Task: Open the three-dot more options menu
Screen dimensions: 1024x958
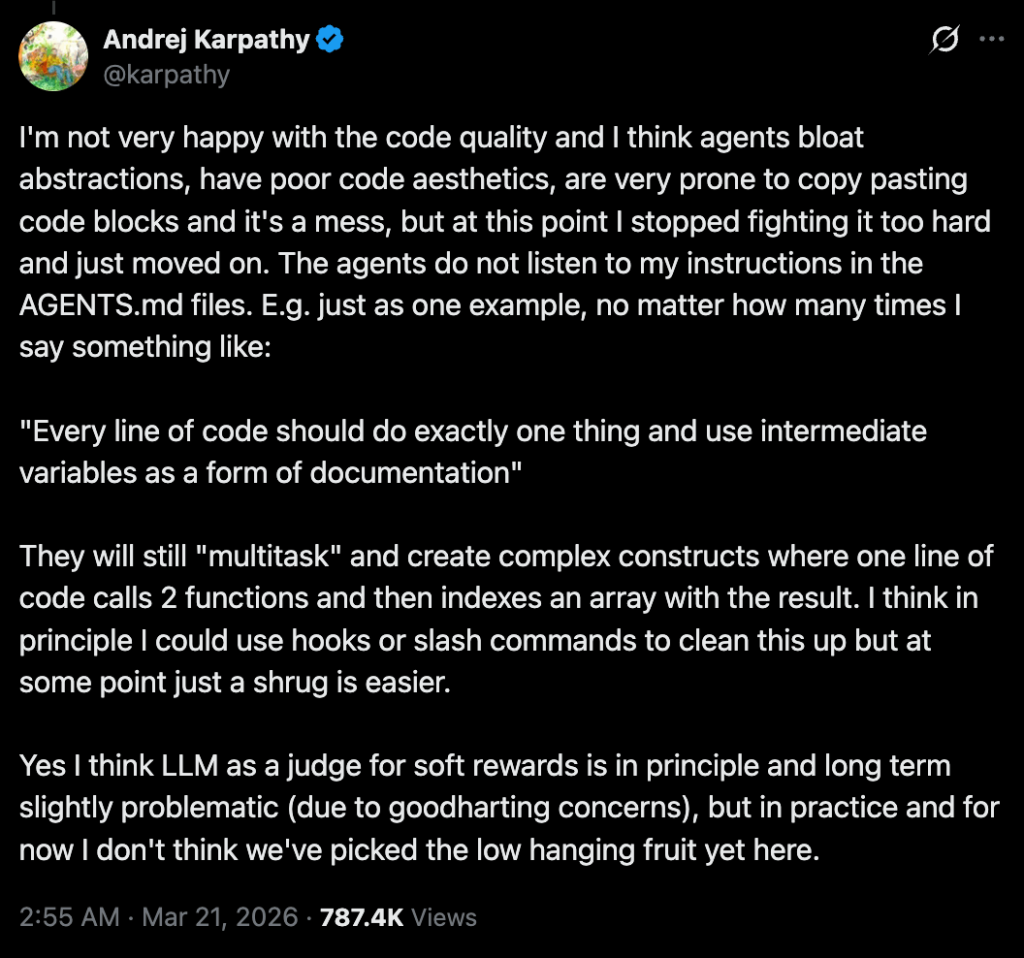Action: [990, 40]
